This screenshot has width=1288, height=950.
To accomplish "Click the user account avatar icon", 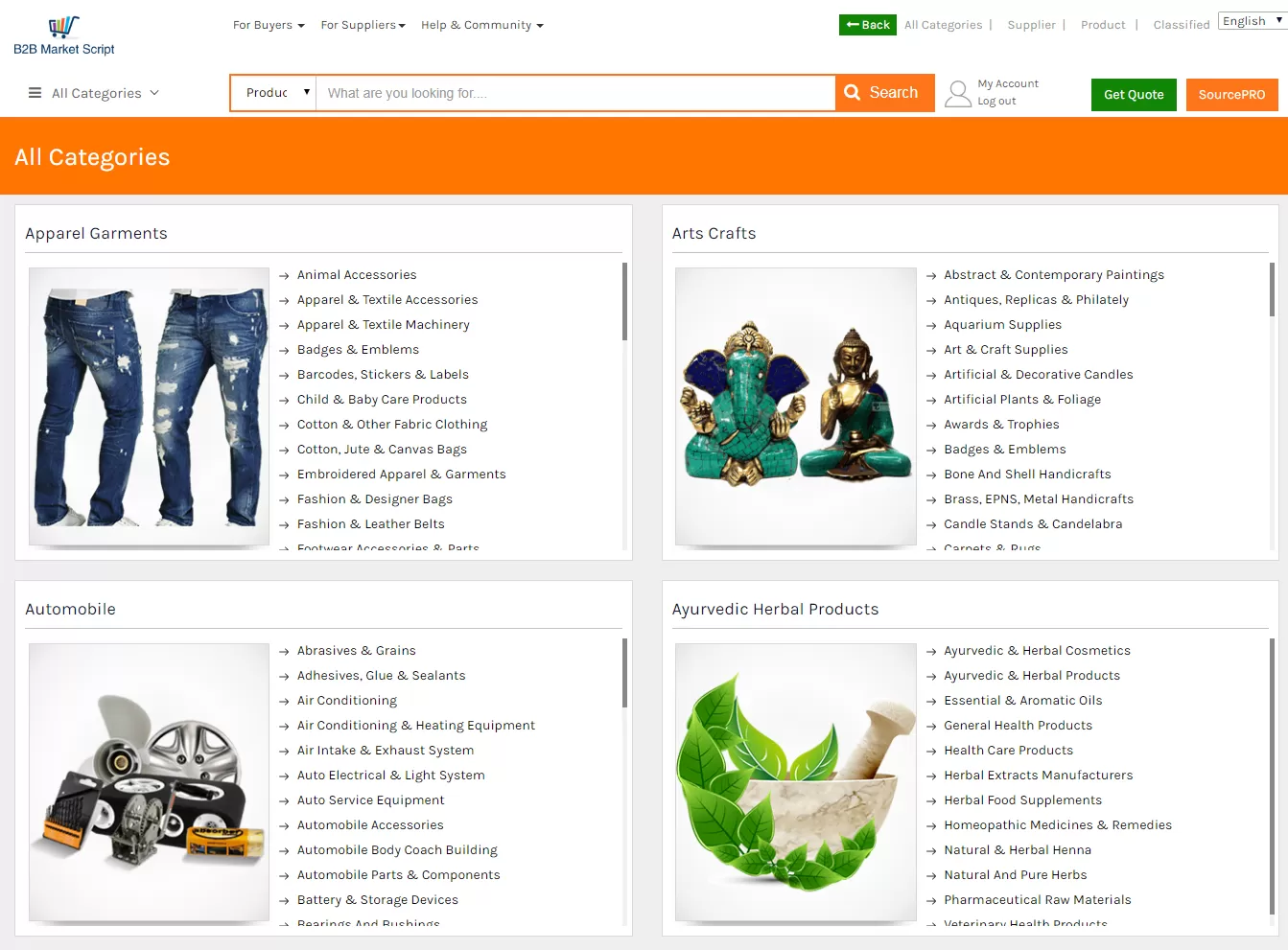I will click(958, 93).
